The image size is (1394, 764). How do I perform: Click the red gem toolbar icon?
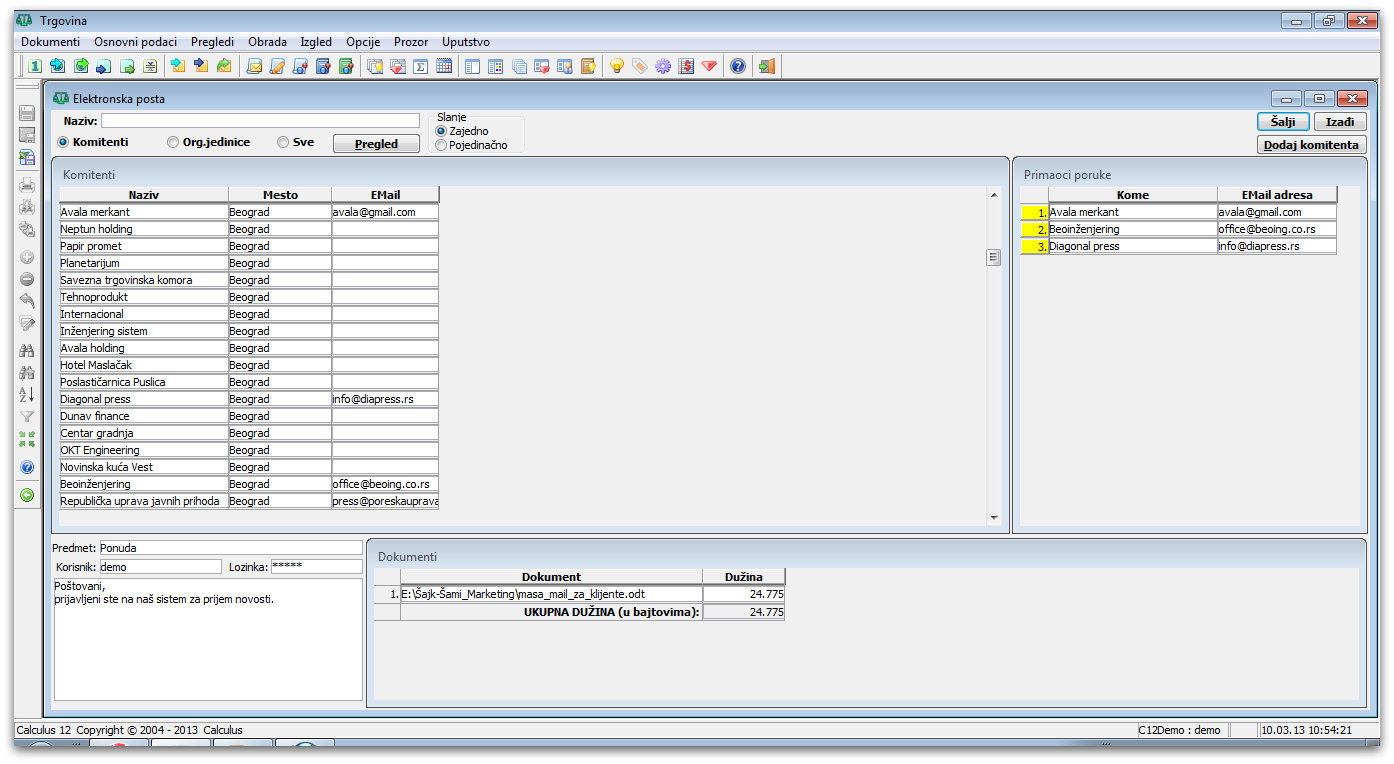tap(709, 66)
